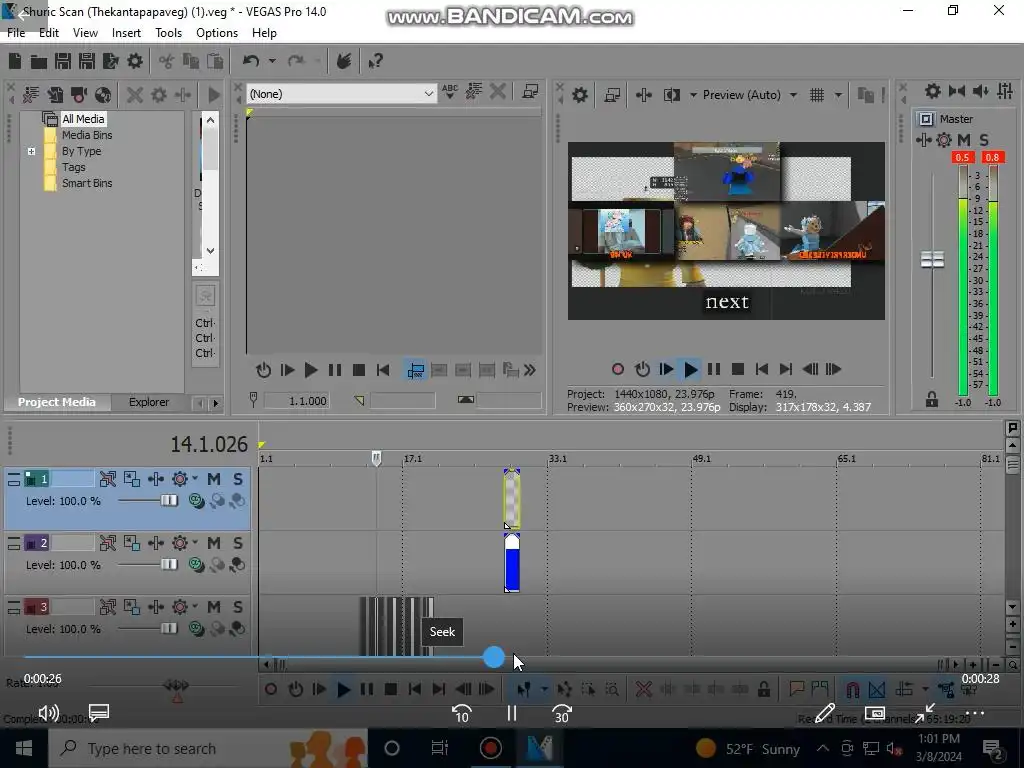The image size is (1024, 768).
Task: Click the lock envelopes padlock in timeline toolbar
Action: pyautogui.click(x=763, y=689)
